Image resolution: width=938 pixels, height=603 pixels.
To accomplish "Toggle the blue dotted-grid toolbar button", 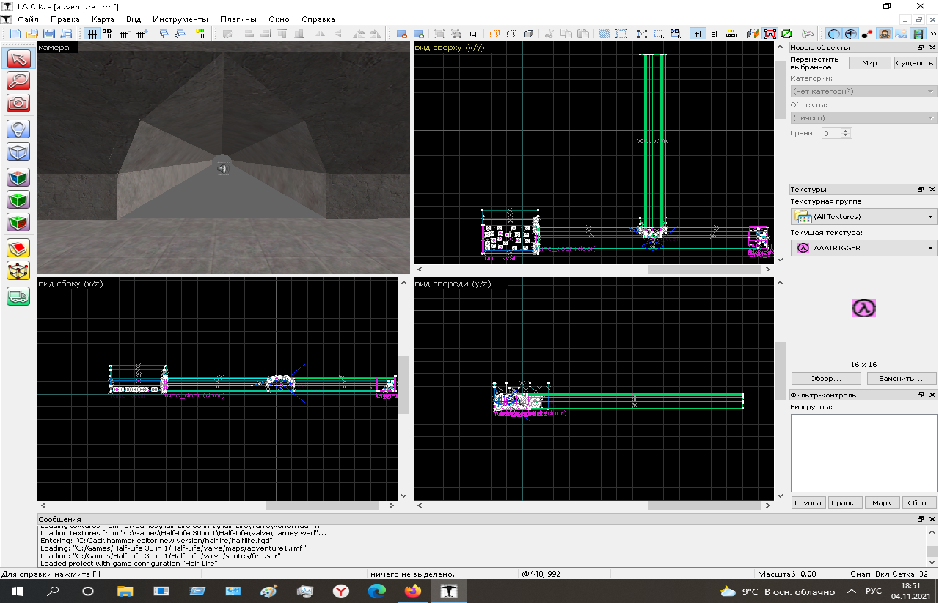I will click(605, 34).
